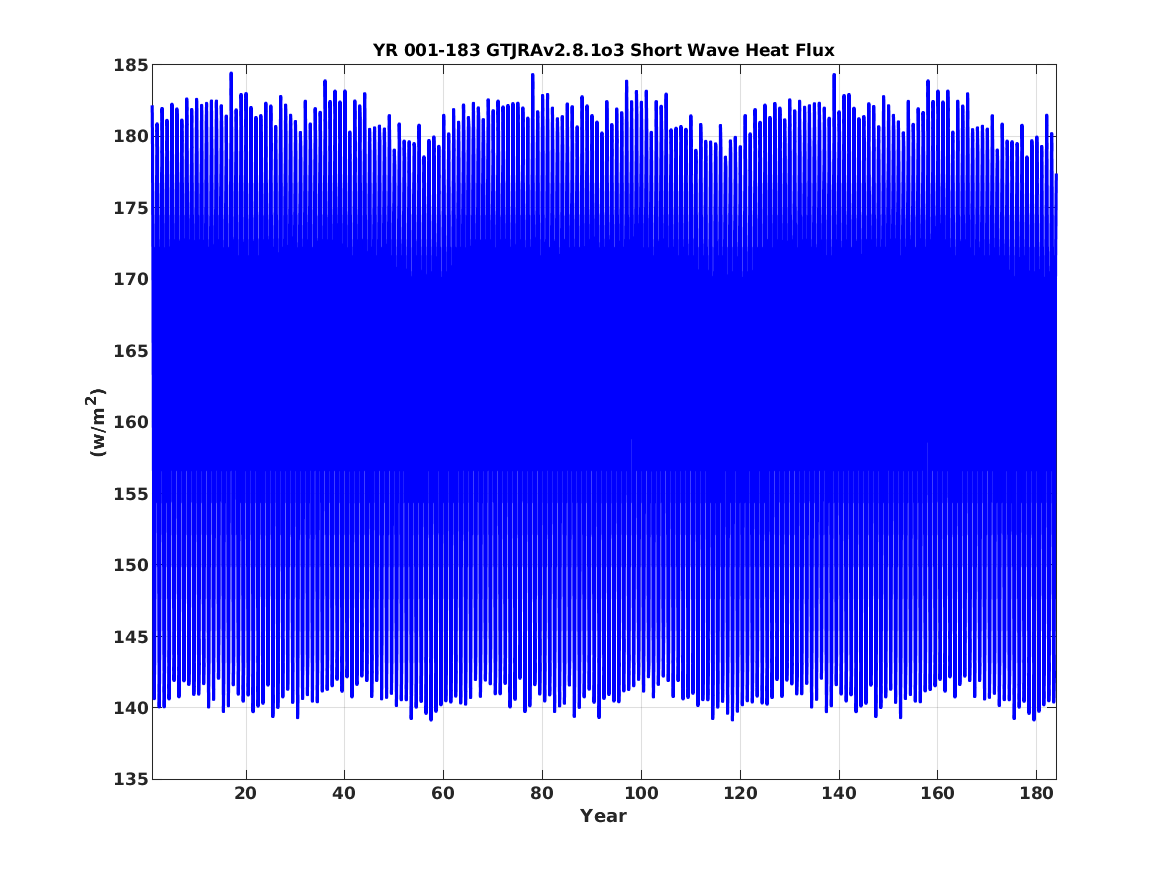Click x-axis tick label 160

938,793
